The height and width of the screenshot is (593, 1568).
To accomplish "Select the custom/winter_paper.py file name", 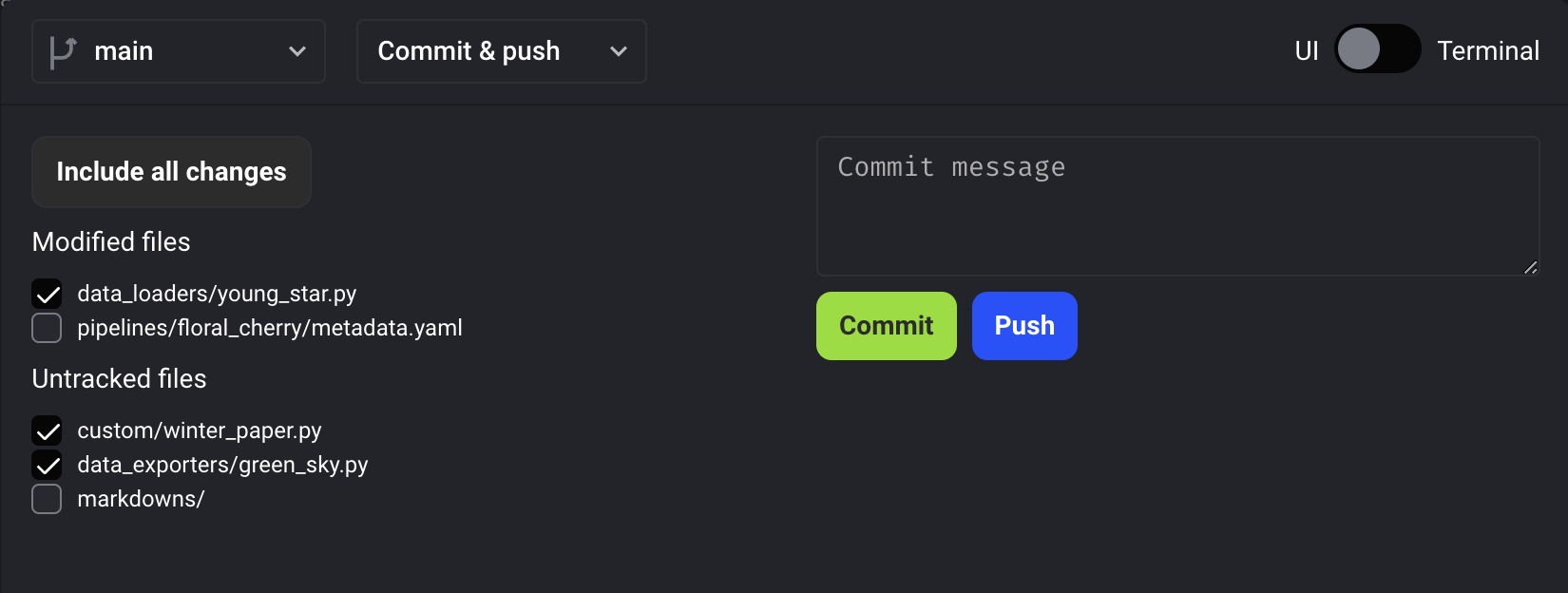I will [200, 430].
